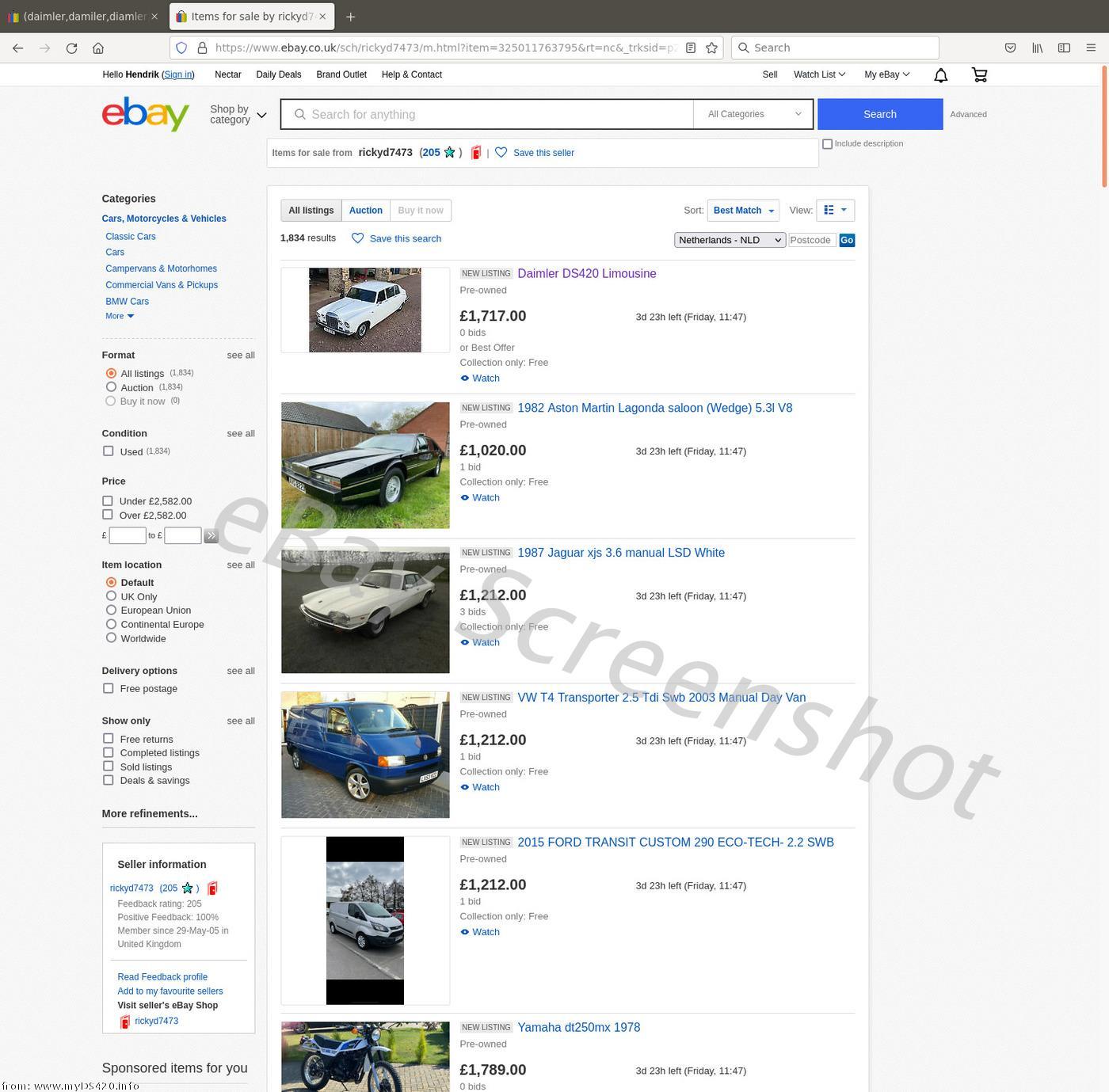Check the Free postage checkbox

(108, 689)
